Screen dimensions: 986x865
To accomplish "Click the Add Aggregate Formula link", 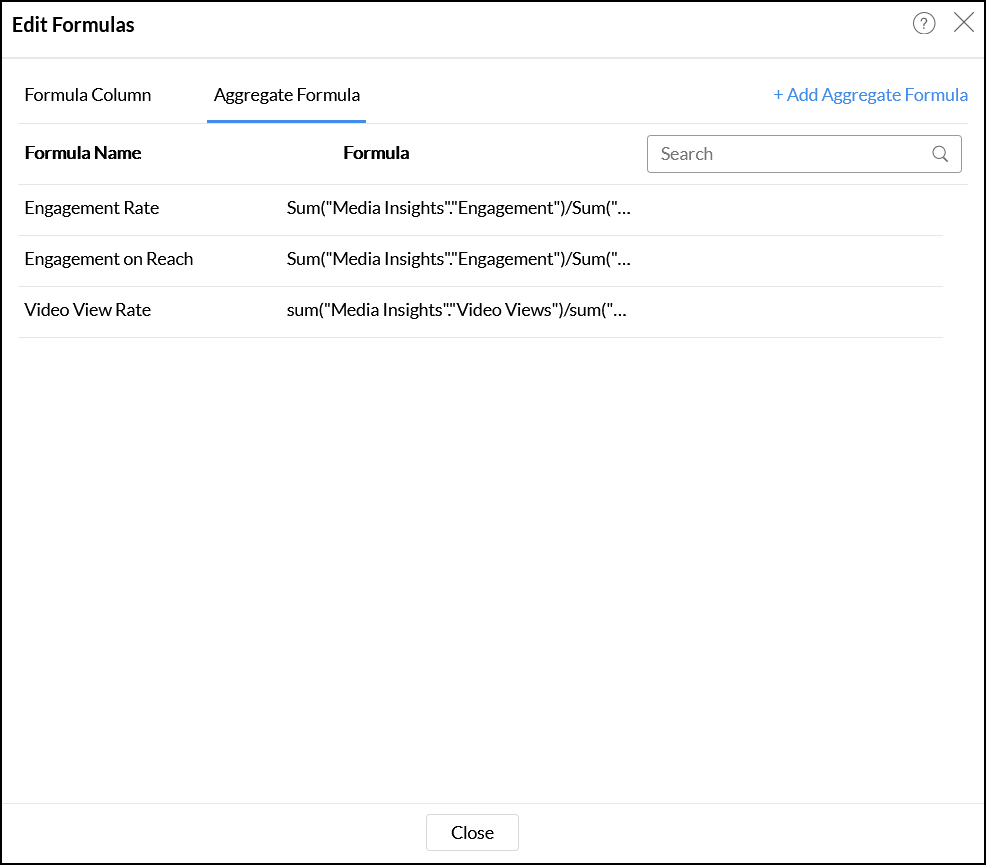I will [870, 95].
